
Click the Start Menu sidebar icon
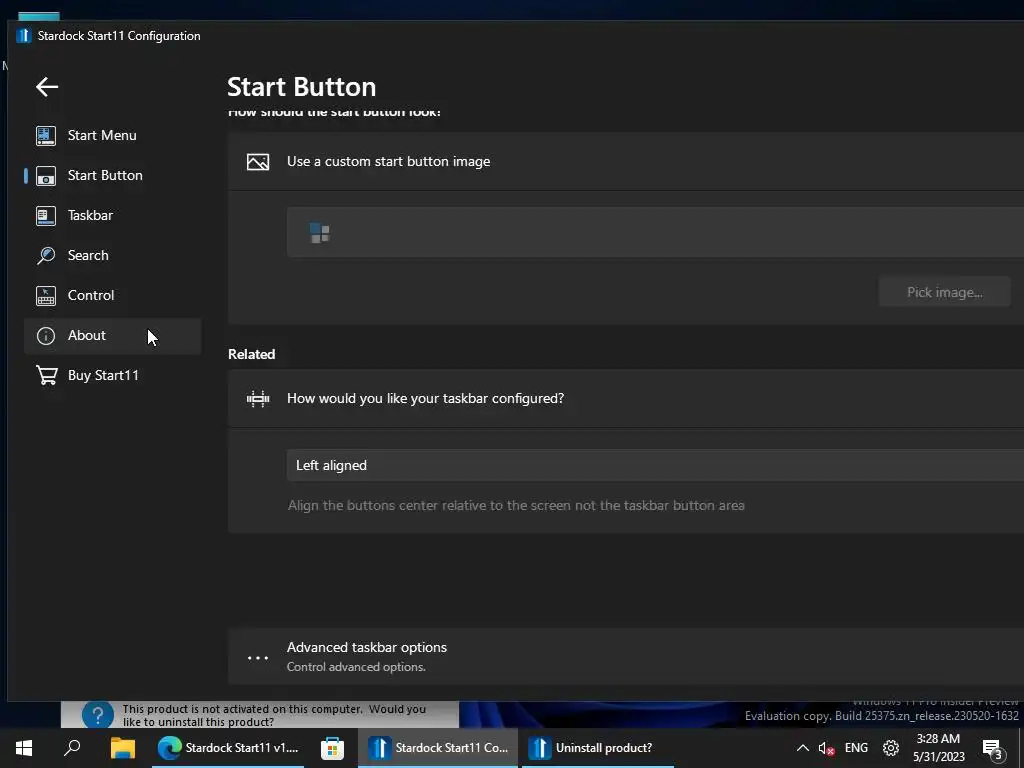pos(46,135)
